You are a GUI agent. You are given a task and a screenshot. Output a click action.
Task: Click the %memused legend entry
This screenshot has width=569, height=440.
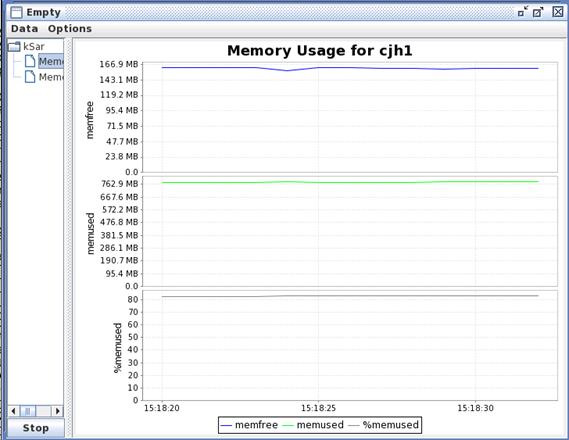coord(384,425)
